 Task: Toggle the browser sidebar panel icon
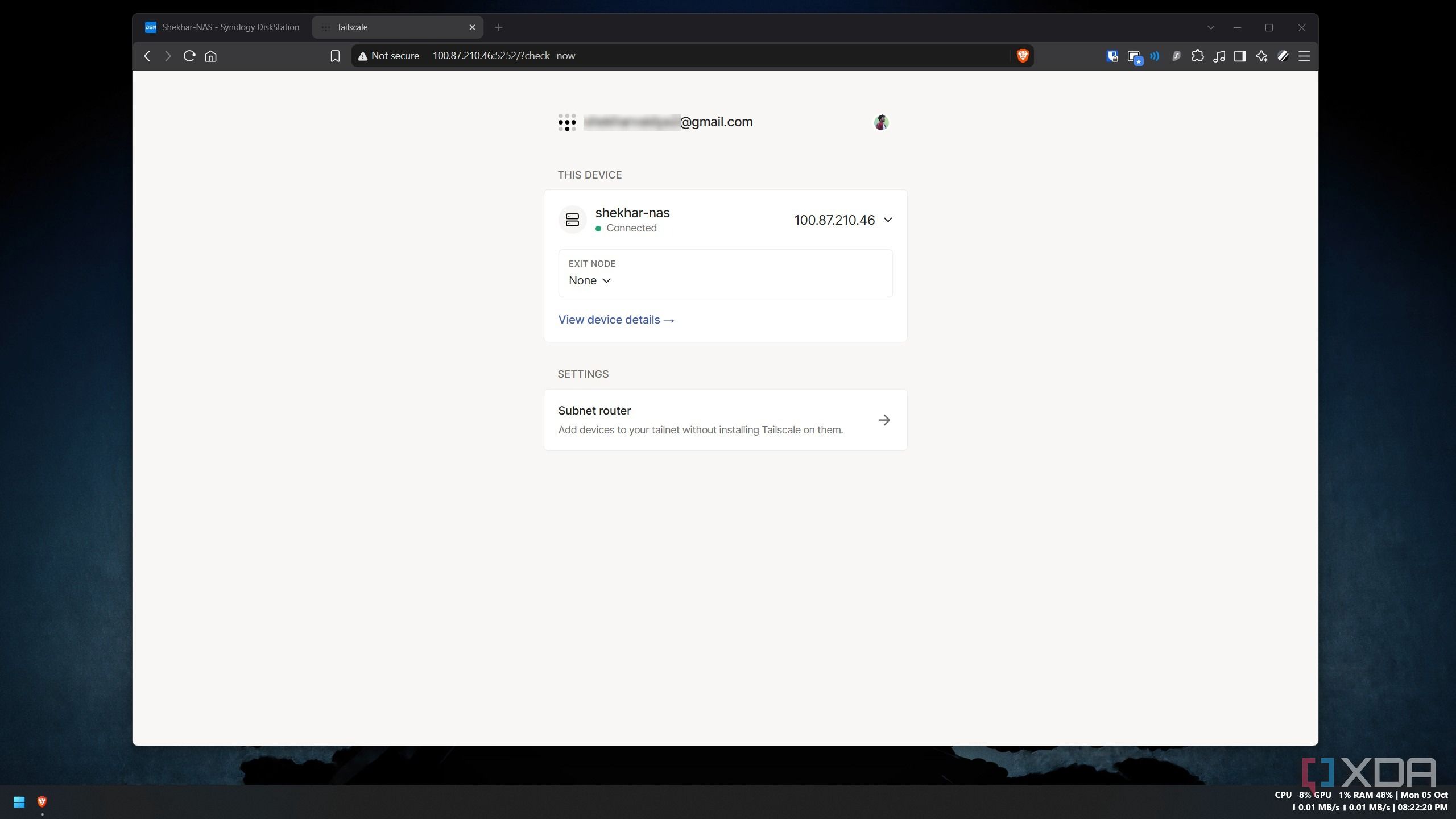click(x=1240, y=56)
